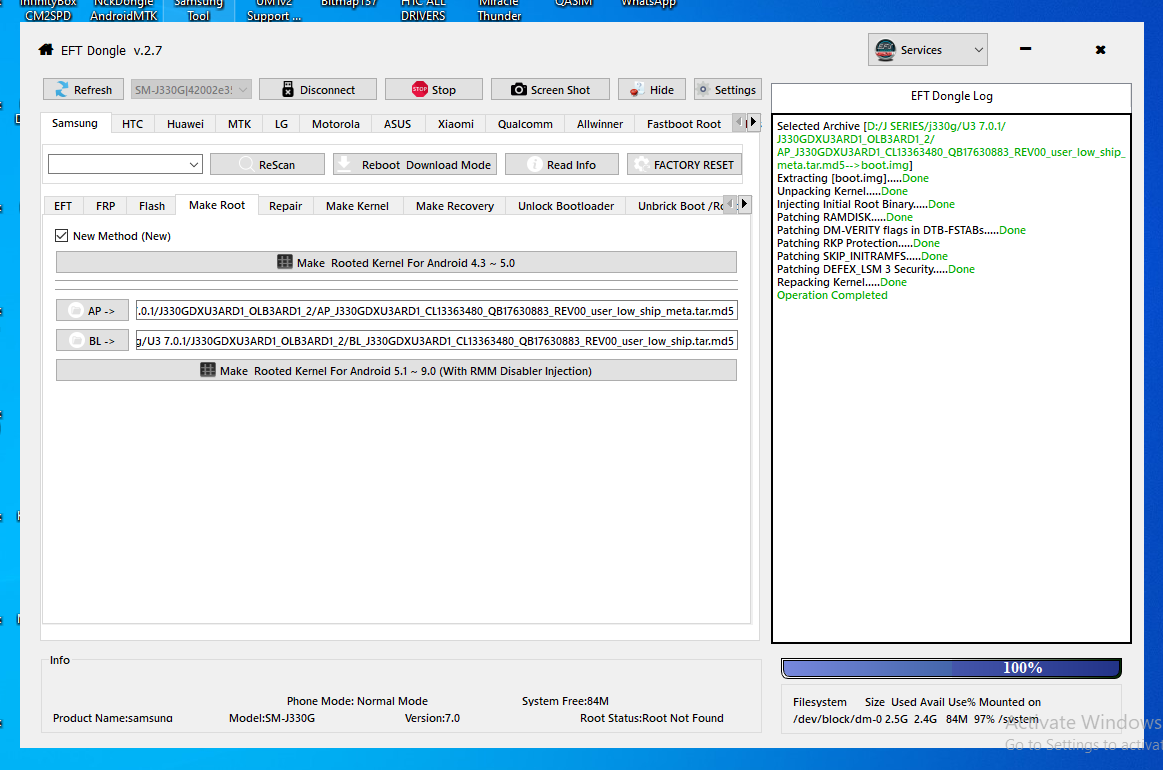Open the Unlock Bootloader tab
The width and height of the screenshot is (1163, 770).
point(566,205)
